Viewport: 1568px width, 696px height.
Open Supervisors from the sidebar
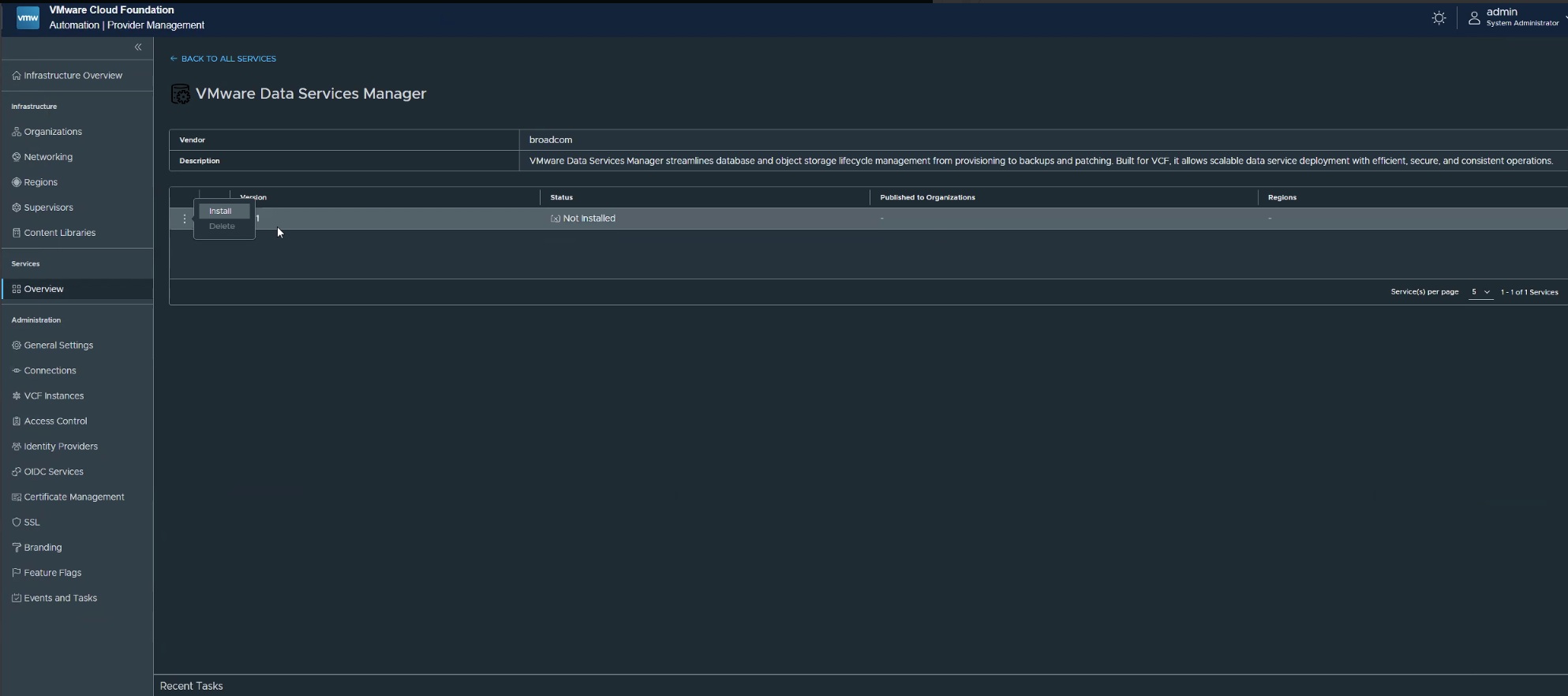click(48, 208)
